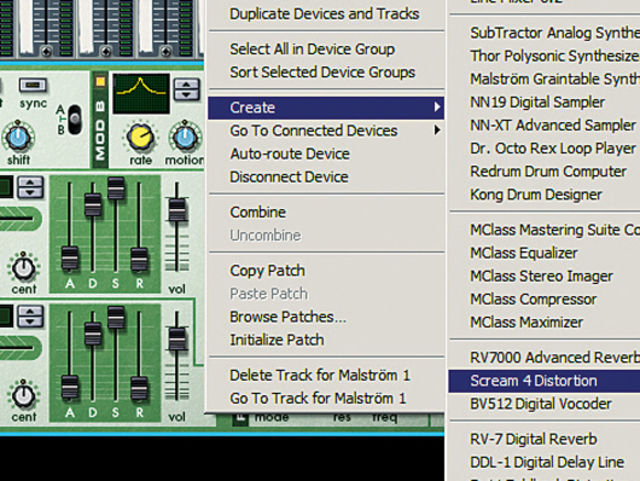Move upper envelope Release fader
Screen dimensions: 640x481
click(139, 258)
